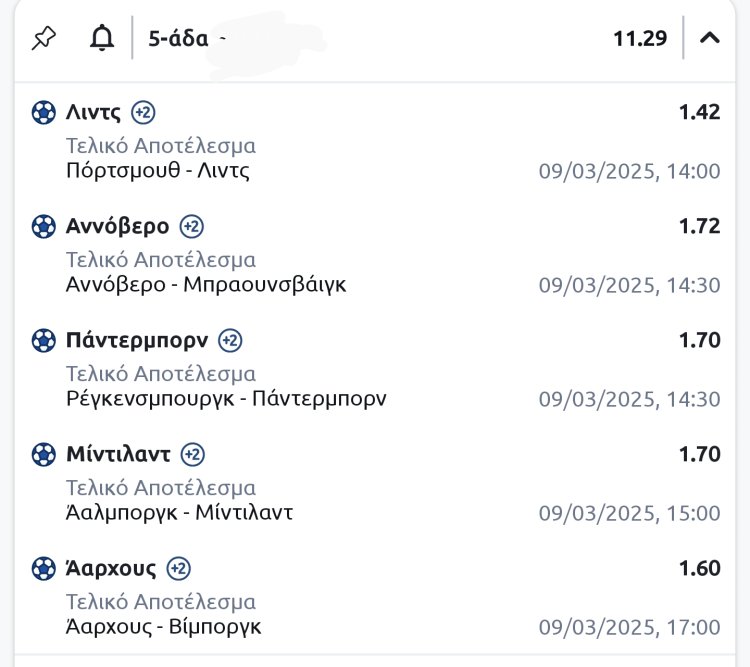Click the football icon beside Άαρχους
The width and height of the screenshot is (750, 667).
(x=44, y=569)
